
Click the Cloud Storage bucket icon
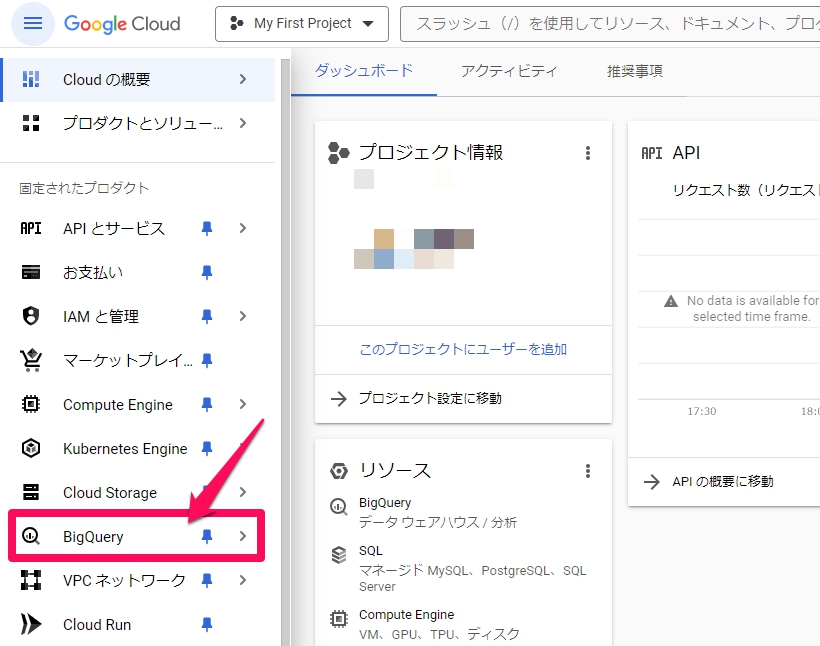pyautogui.click(x=30, y=492)
